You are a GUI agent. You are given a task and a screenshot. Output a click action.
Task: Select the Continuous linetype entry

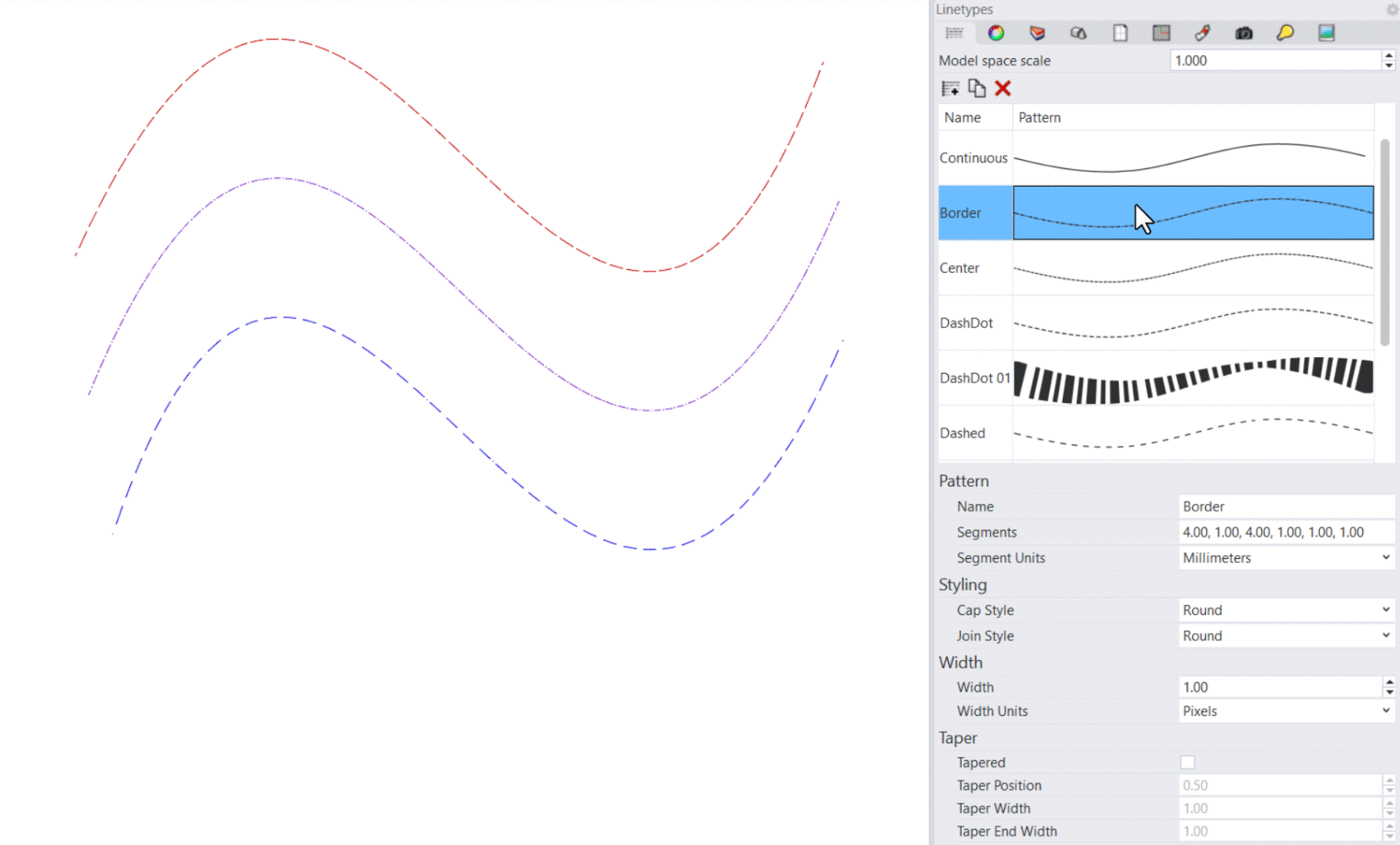[974, 158]
